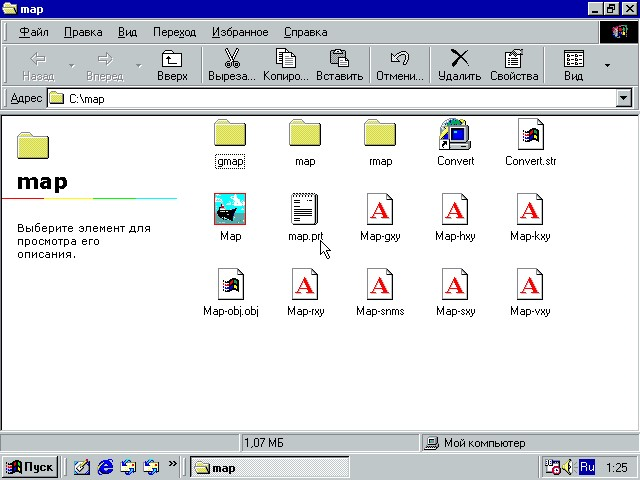Click the map taskbar window button
The height and width of the screenshot is (480, 640).
tap(270, 467)
